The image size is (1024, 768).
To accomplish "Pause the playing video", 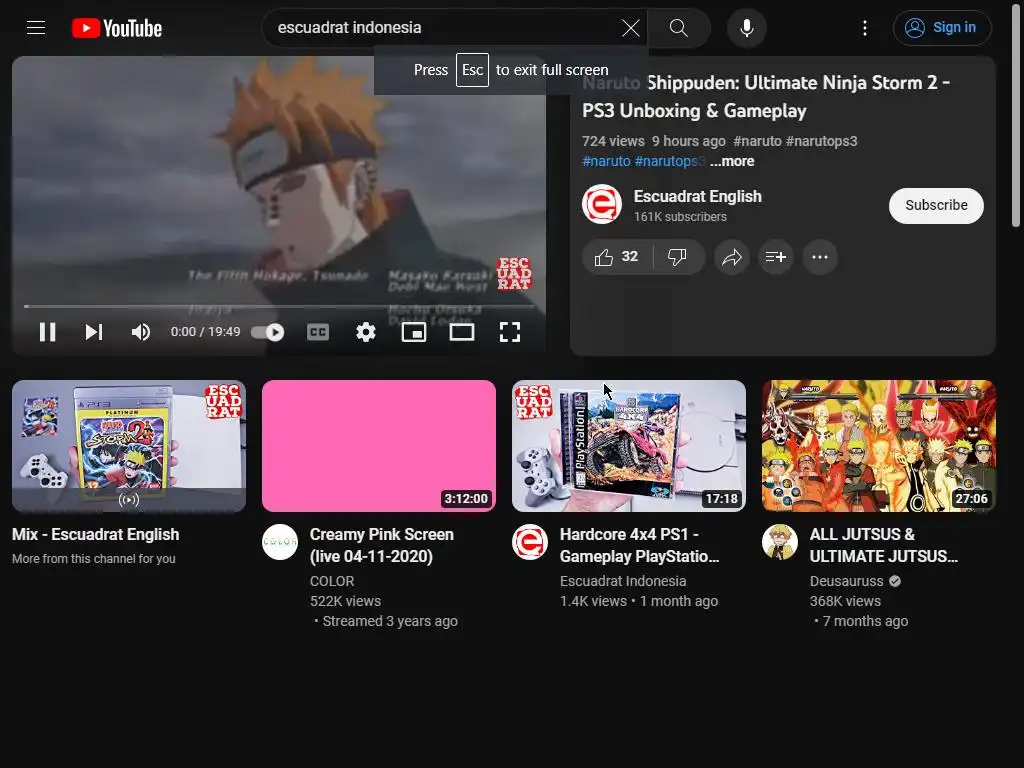I will coord(47,332).
